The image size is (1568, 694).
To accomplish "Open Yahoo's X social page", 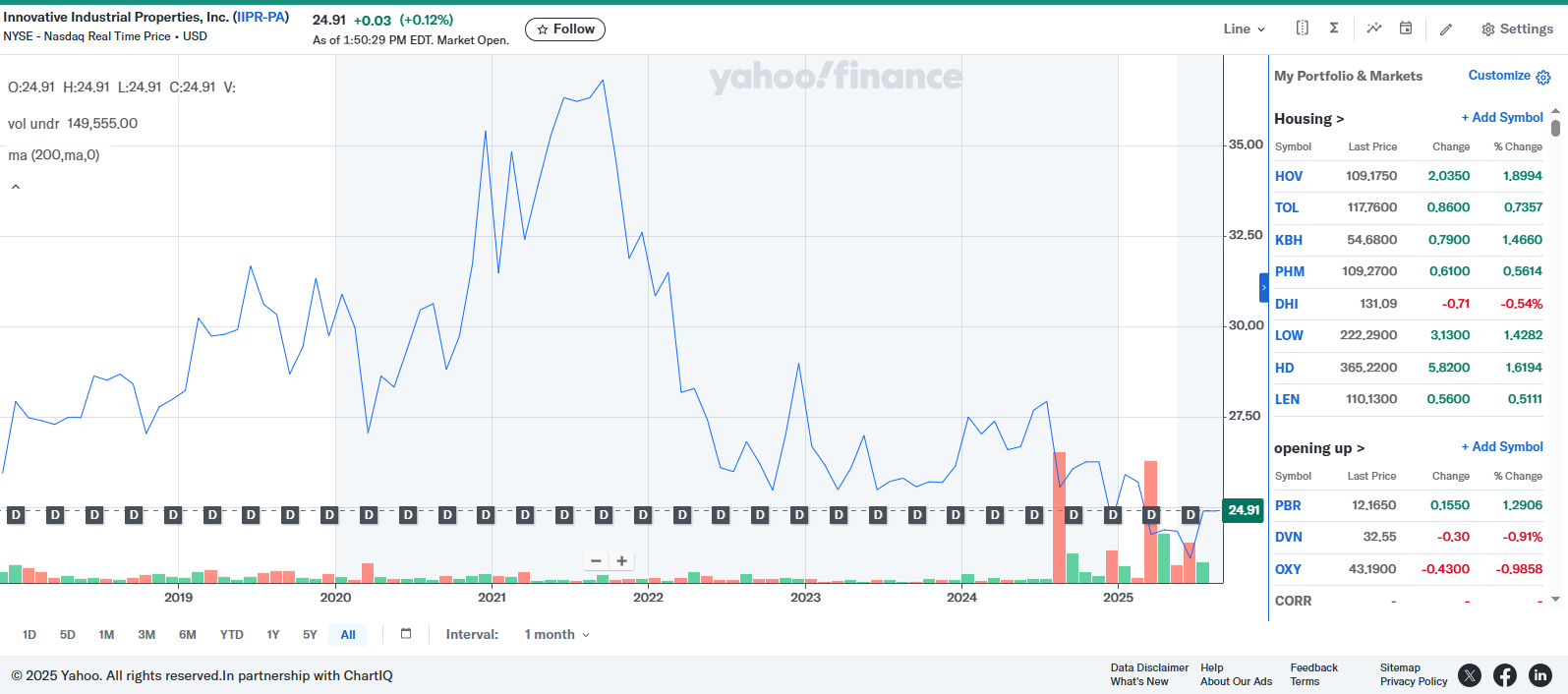I will (1470, 675).
